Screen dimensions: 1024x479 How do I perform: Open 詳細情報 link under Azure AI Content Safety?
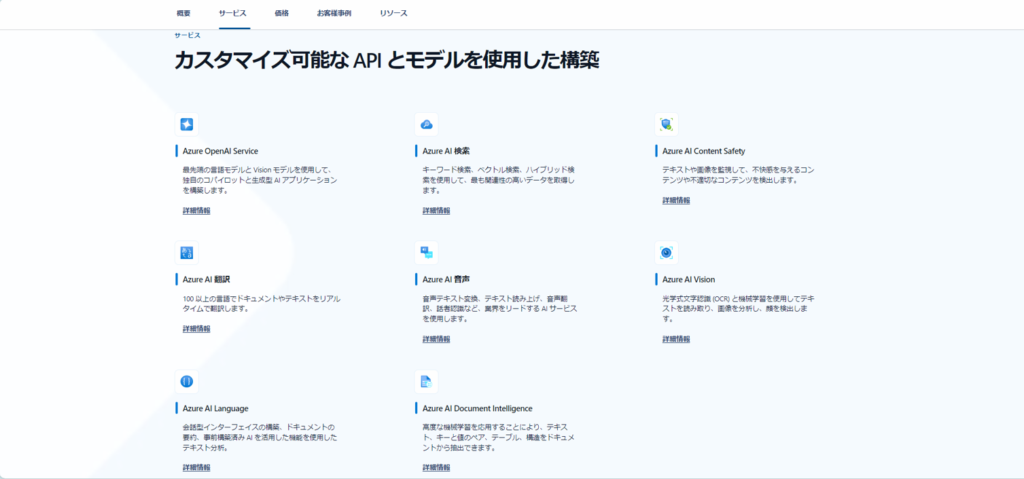tap(676, 200)
